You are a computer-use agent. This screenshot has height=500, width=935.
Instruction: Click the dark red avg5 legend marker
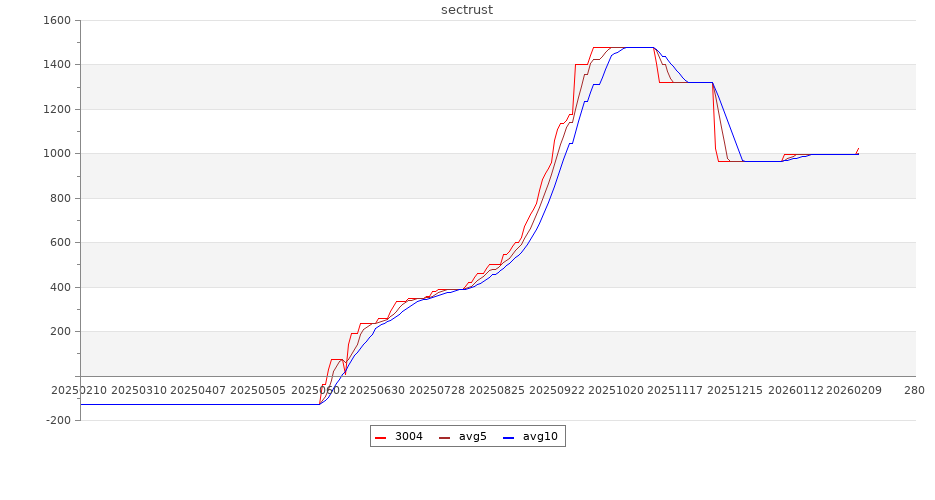pos(444,437)
